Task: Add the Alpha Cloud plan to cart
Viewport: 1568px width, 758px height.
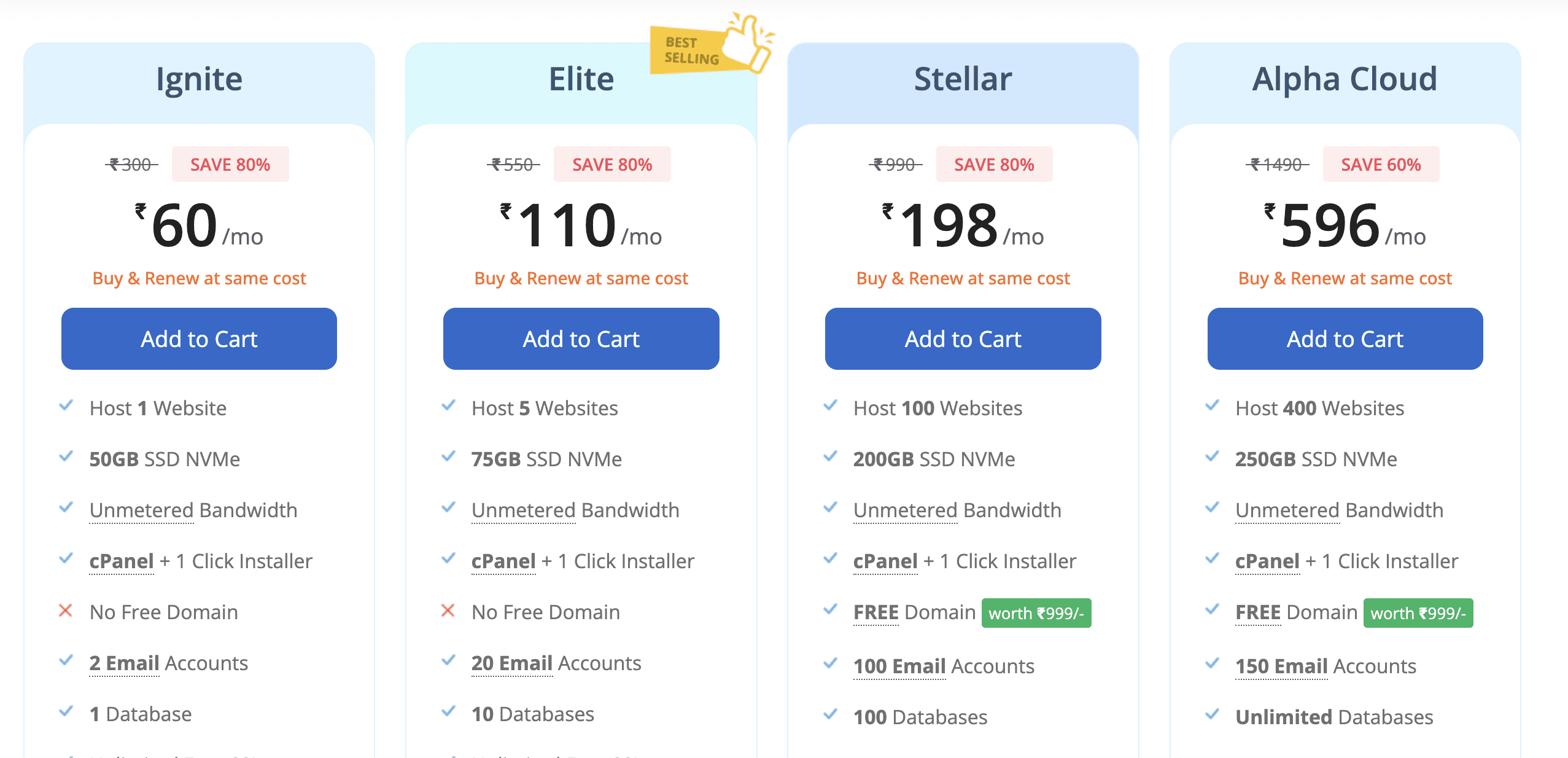Action: pyautogui.click(x=1345, y=338)
